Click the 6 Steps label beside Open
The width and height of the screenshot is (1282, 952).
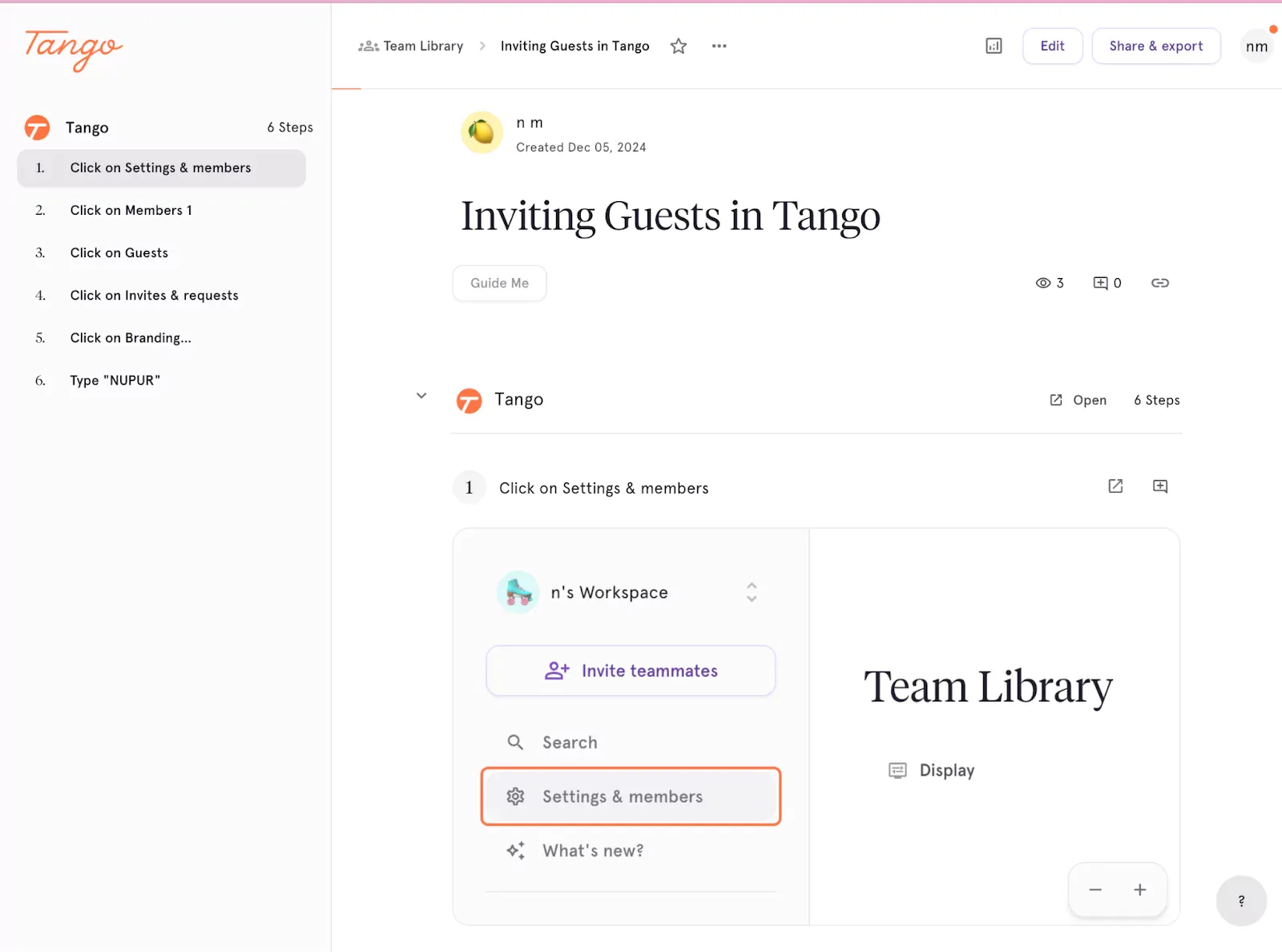coord(1156,400)
